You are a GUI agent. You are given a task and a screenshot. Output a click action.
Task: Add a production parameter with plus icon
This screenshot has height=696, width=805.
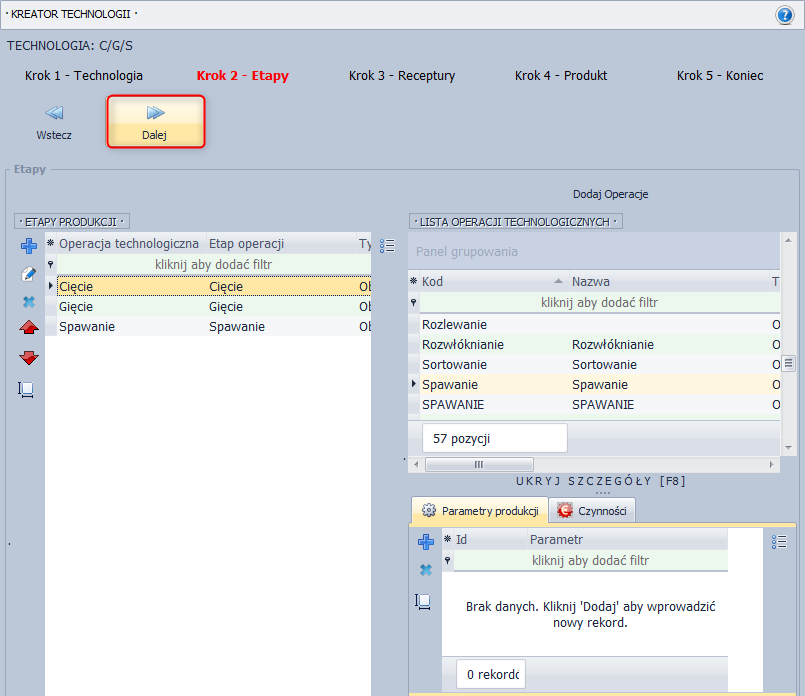pos(425,542)
